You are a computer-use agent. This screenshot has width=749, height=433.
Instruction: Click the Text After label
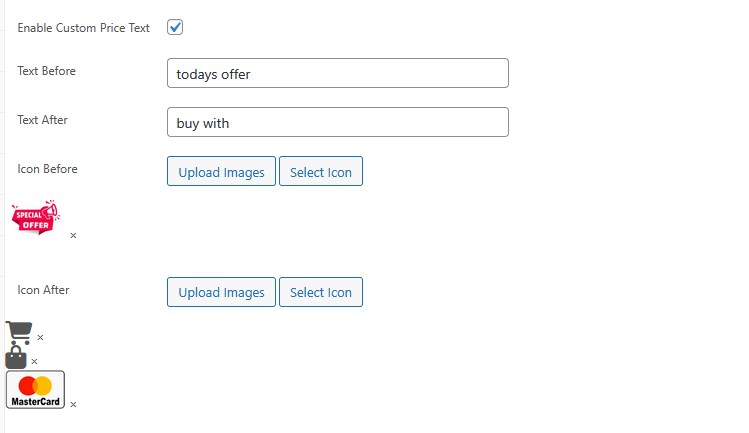coord(42,120)
